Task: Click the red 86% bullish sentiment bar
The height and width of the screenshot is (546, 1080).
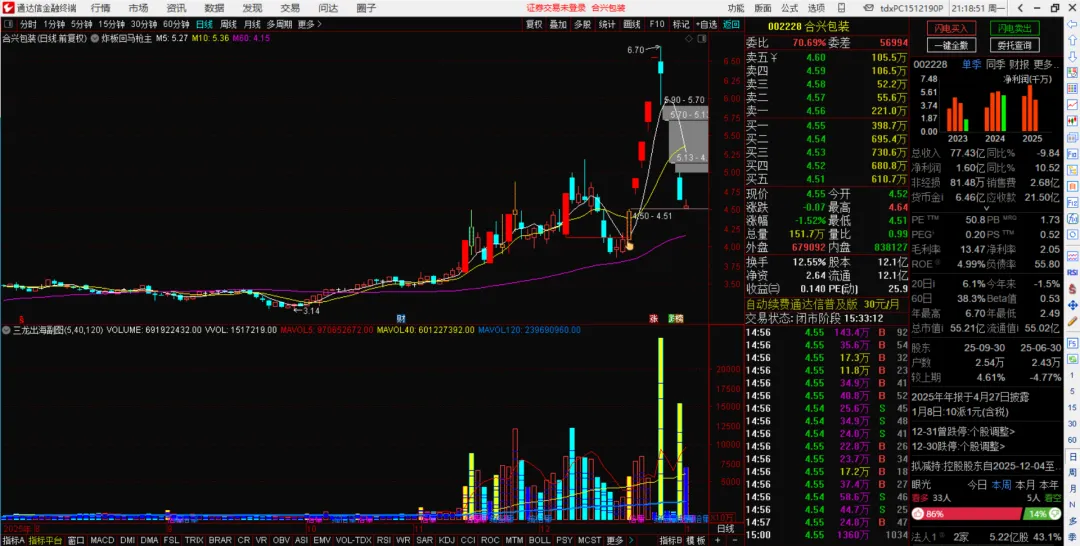Action: [966, 514]
